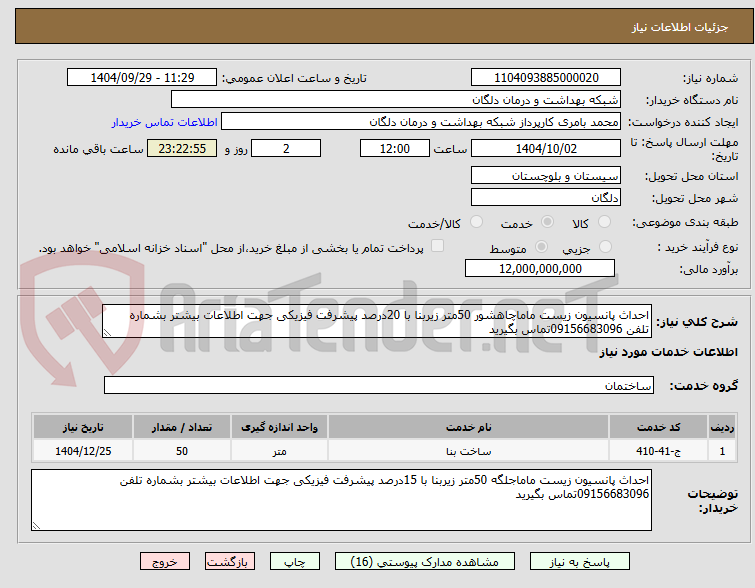The image size is (755, 588).
Task: Click the واحد اندازه گیری column header
Action: (279, 427)
